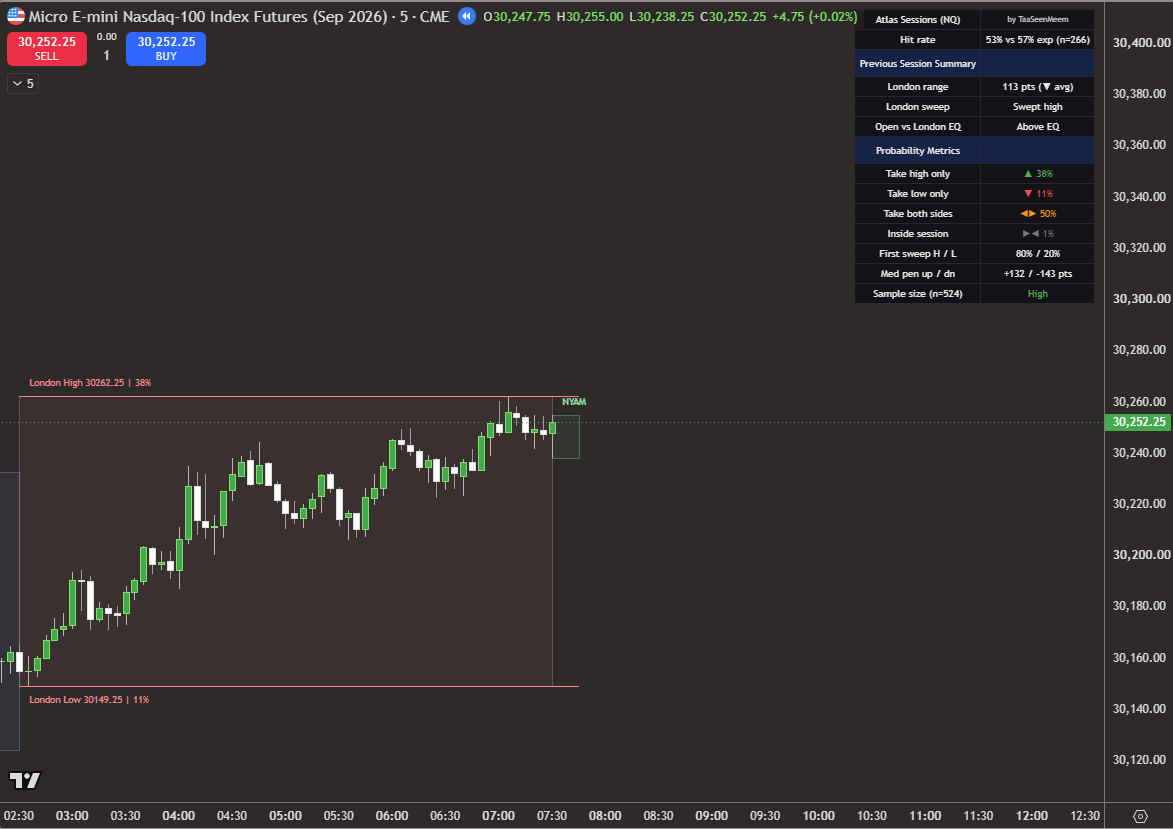Click the green Take high only arrow
This screenshot has height=829, width=1173.
pos(1028,174)
